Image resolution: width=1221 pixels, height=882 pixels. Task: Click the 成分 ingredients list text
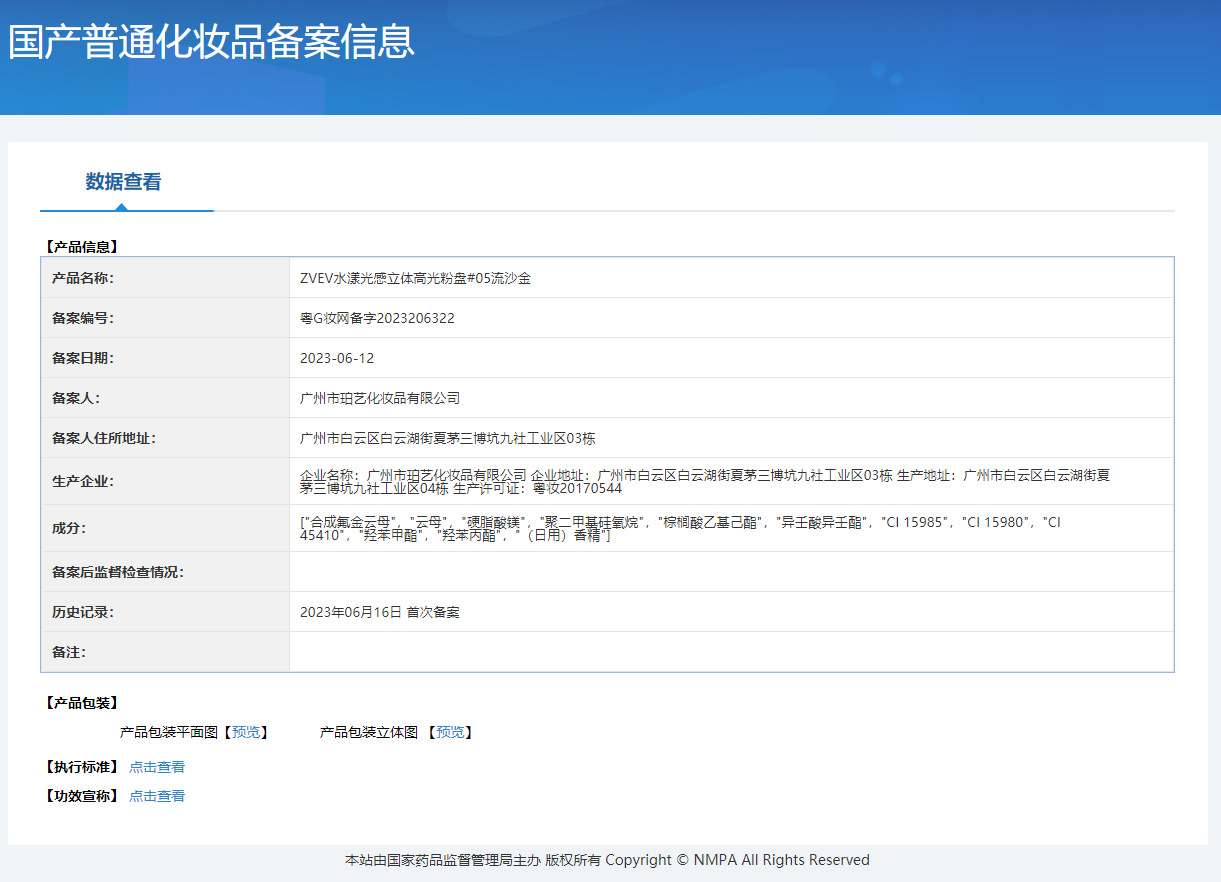coord(680,528)
